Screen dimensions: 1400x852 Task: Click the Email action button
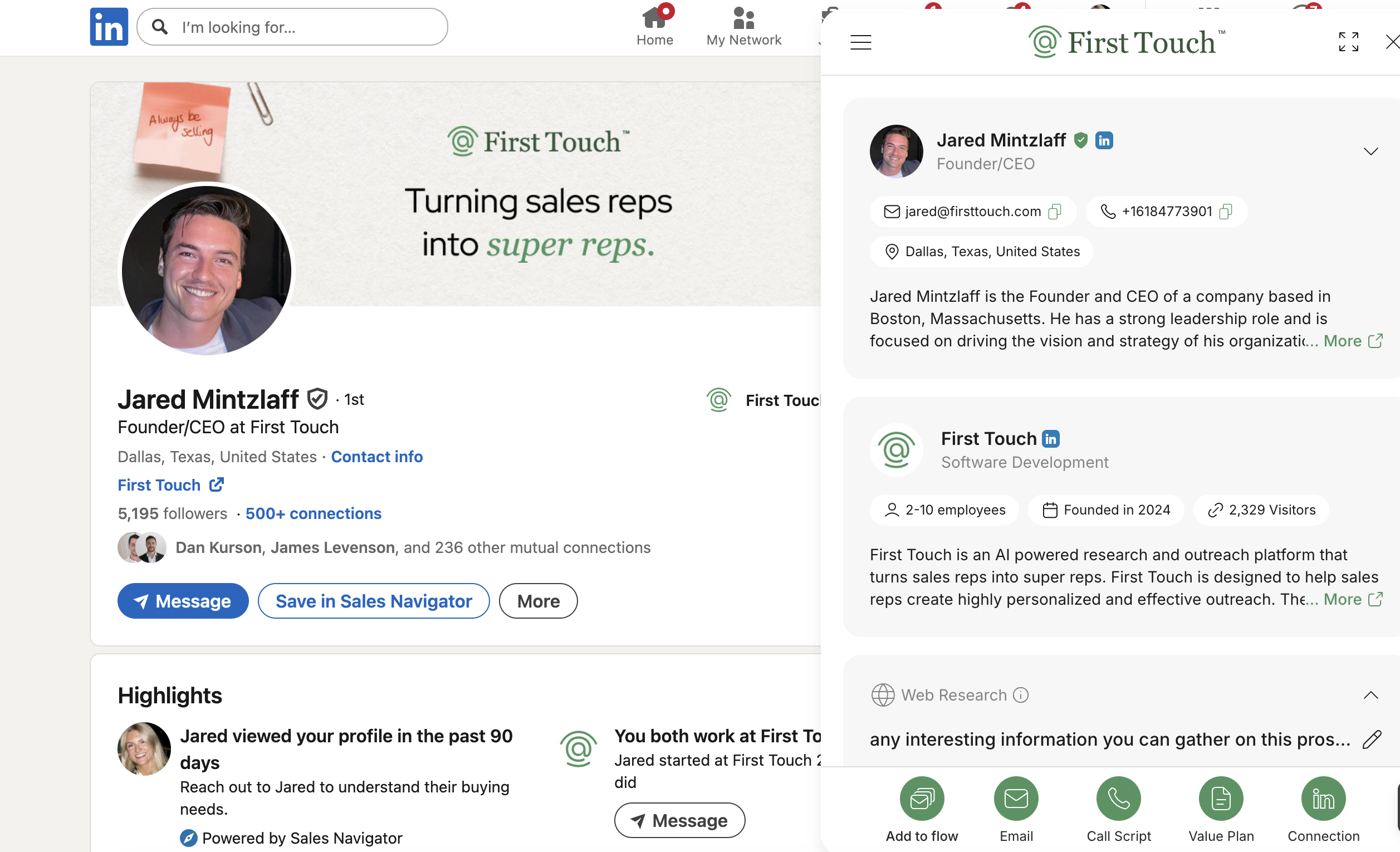[1016, 799]
